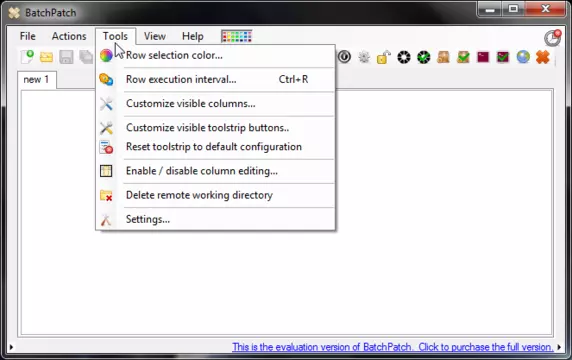Close the BatchPatch window

point(545,9)
